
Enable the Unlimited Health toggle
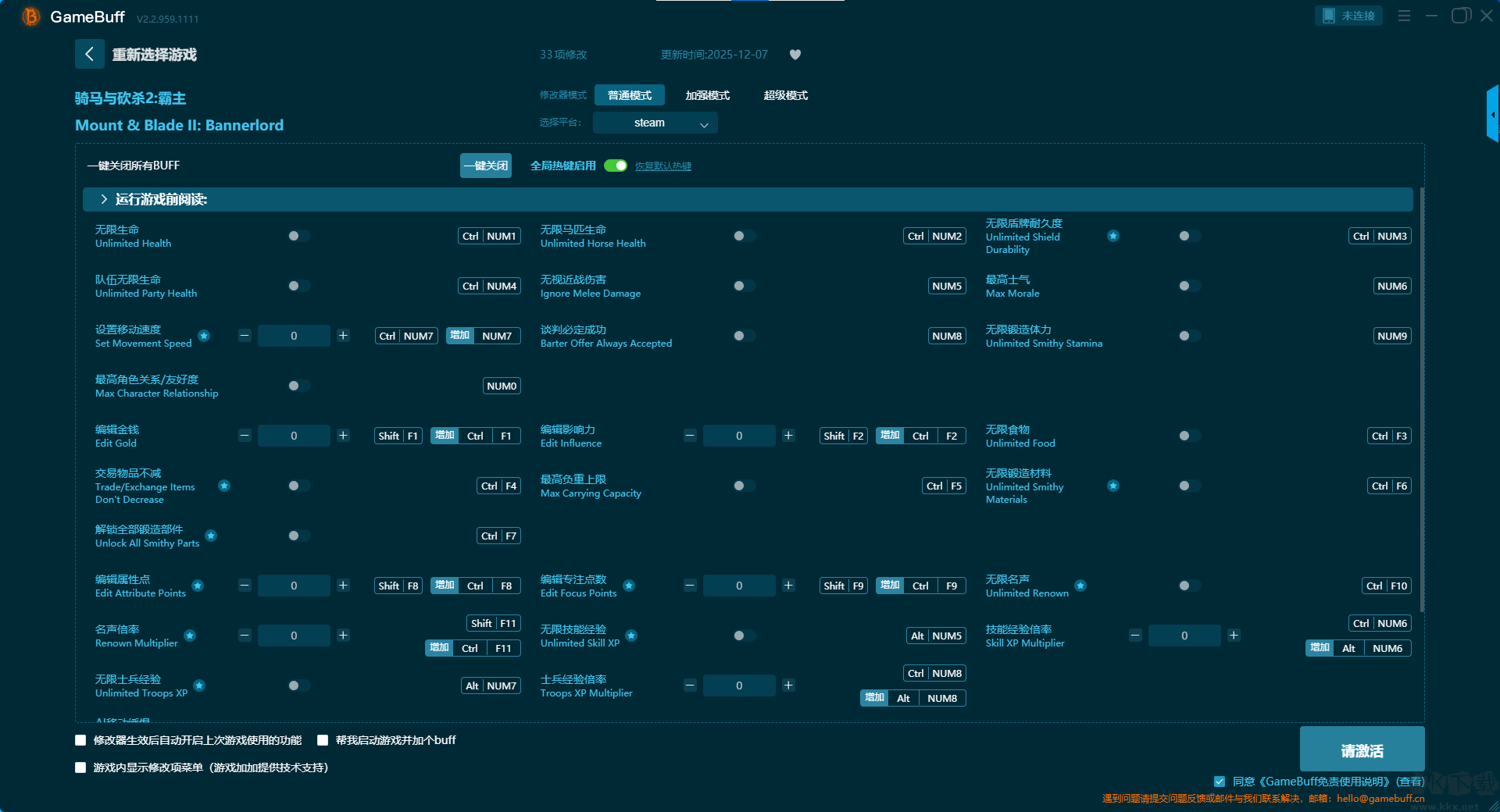(298, 236)
